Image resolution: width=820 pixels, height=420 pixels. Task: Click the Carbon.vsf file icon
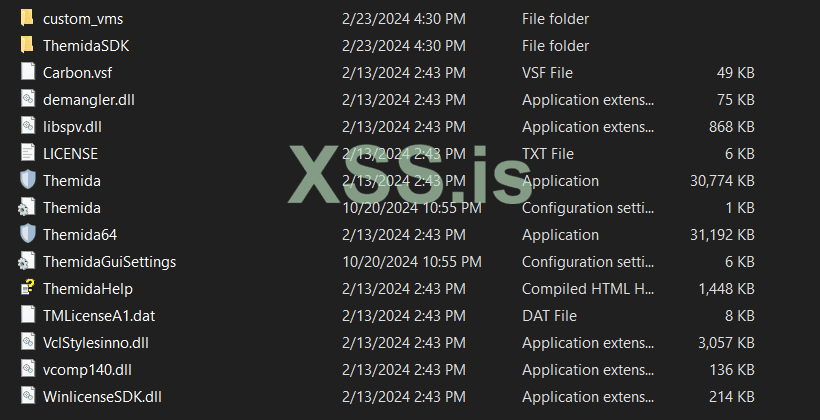[27, 73]
